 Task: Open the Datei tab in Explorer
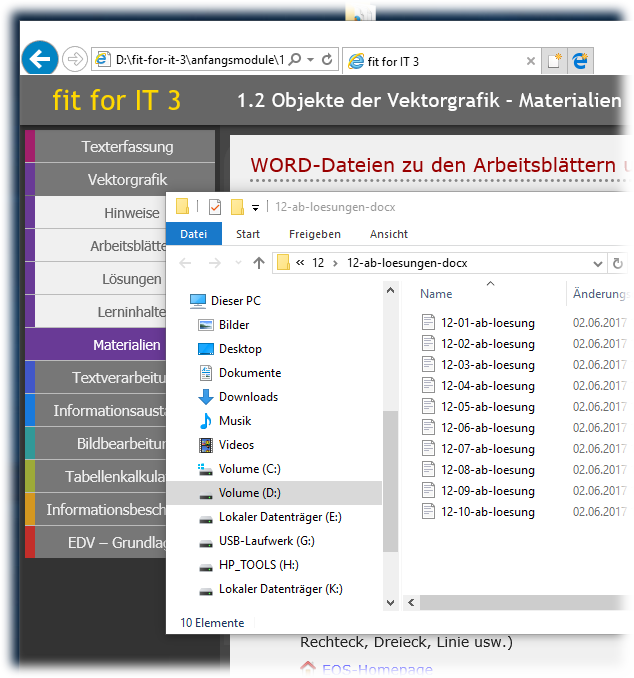click(x=193, y=234)
